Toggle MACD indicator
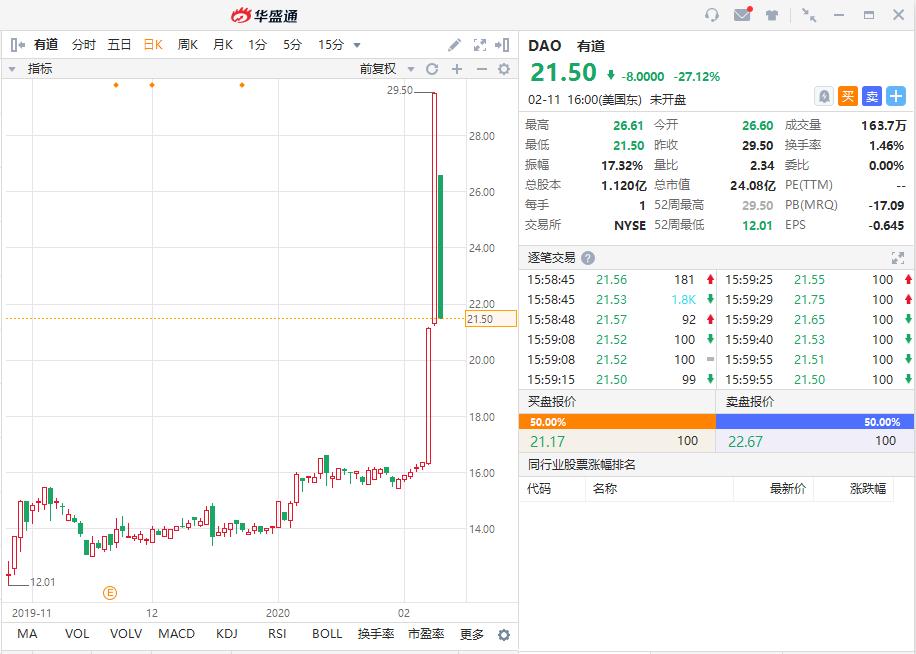This screenshot has height=654, width=916. coord(176,634)
